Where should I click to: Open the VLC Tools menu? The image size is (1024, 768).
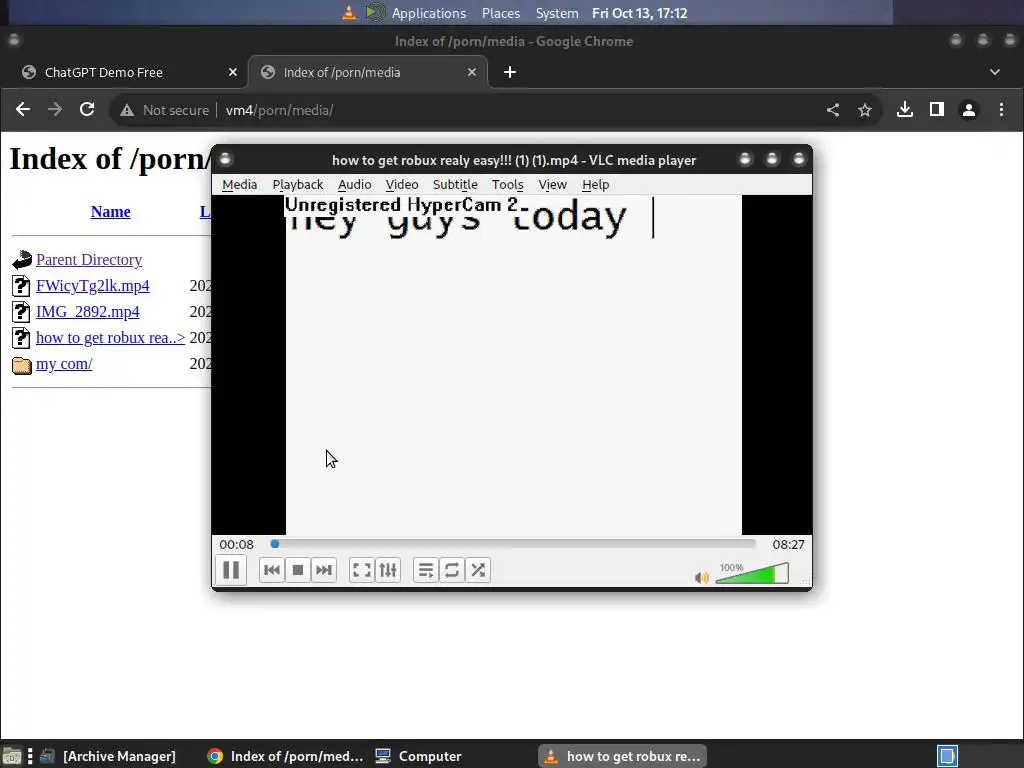coord(507,185)
